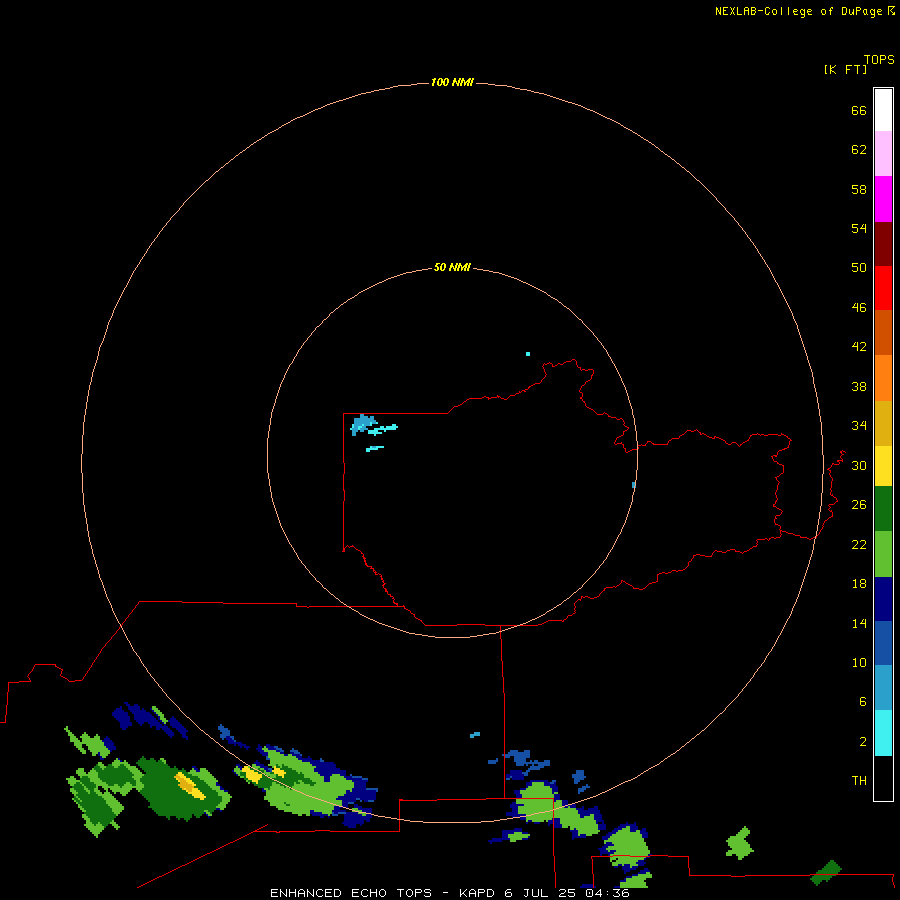Click the 2 legend value
This screenshot has height=900, width=900.
[863, 741]
